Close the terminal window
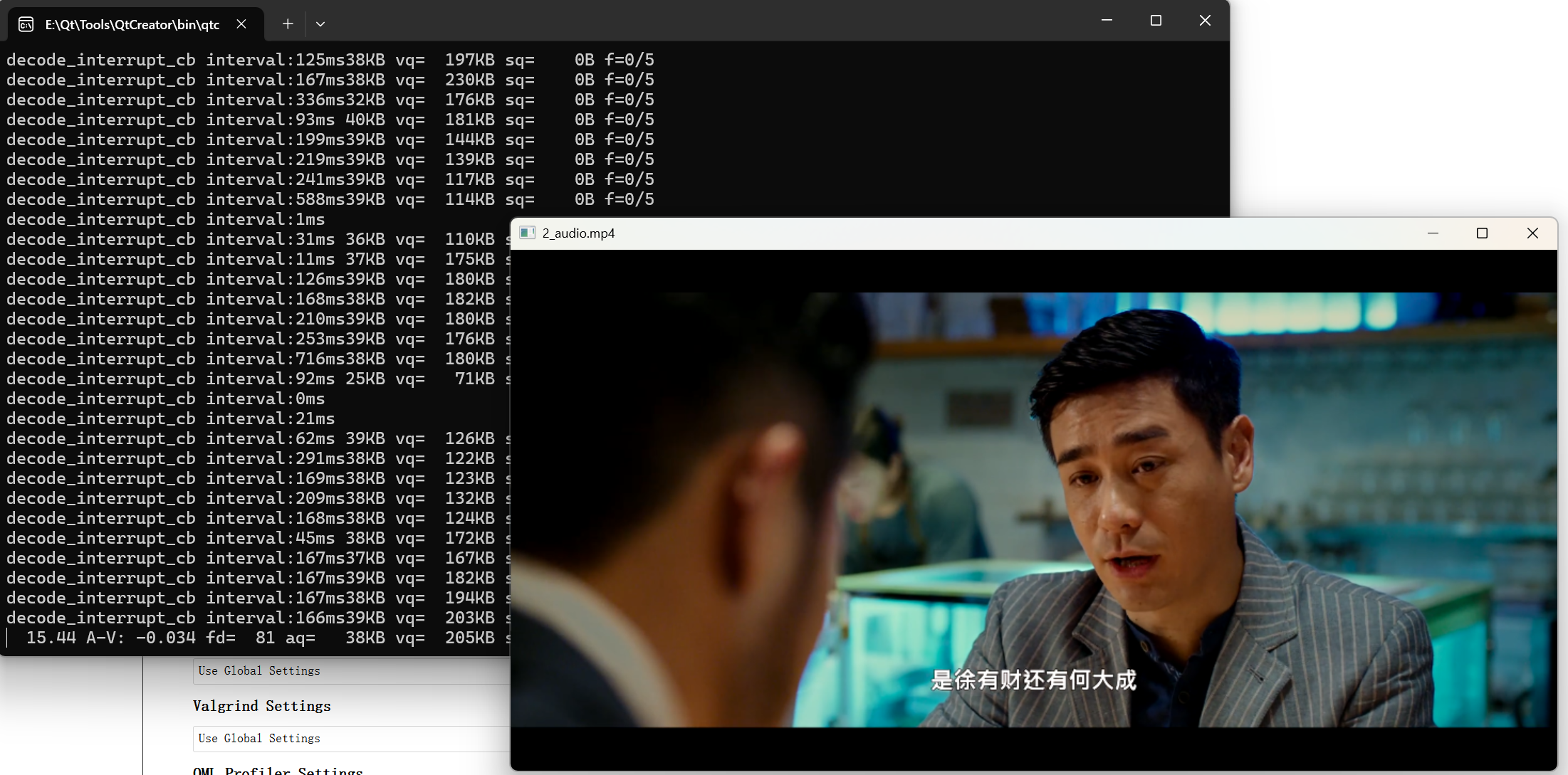Image resolution: width=1568 pixels, height=775 pixels. [x=1205, y=21]
